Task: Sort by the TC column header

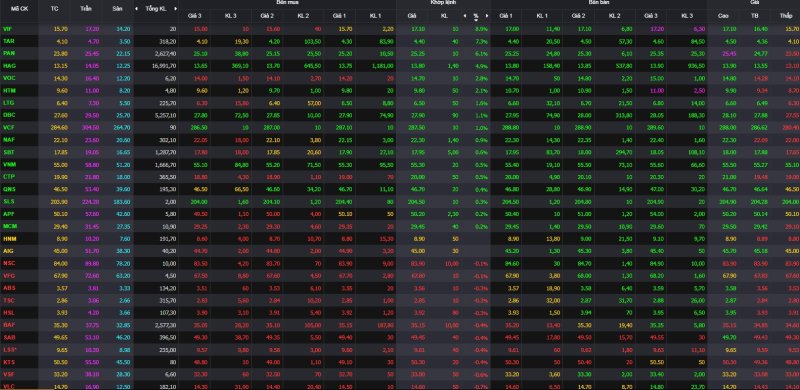Action: 55,9
